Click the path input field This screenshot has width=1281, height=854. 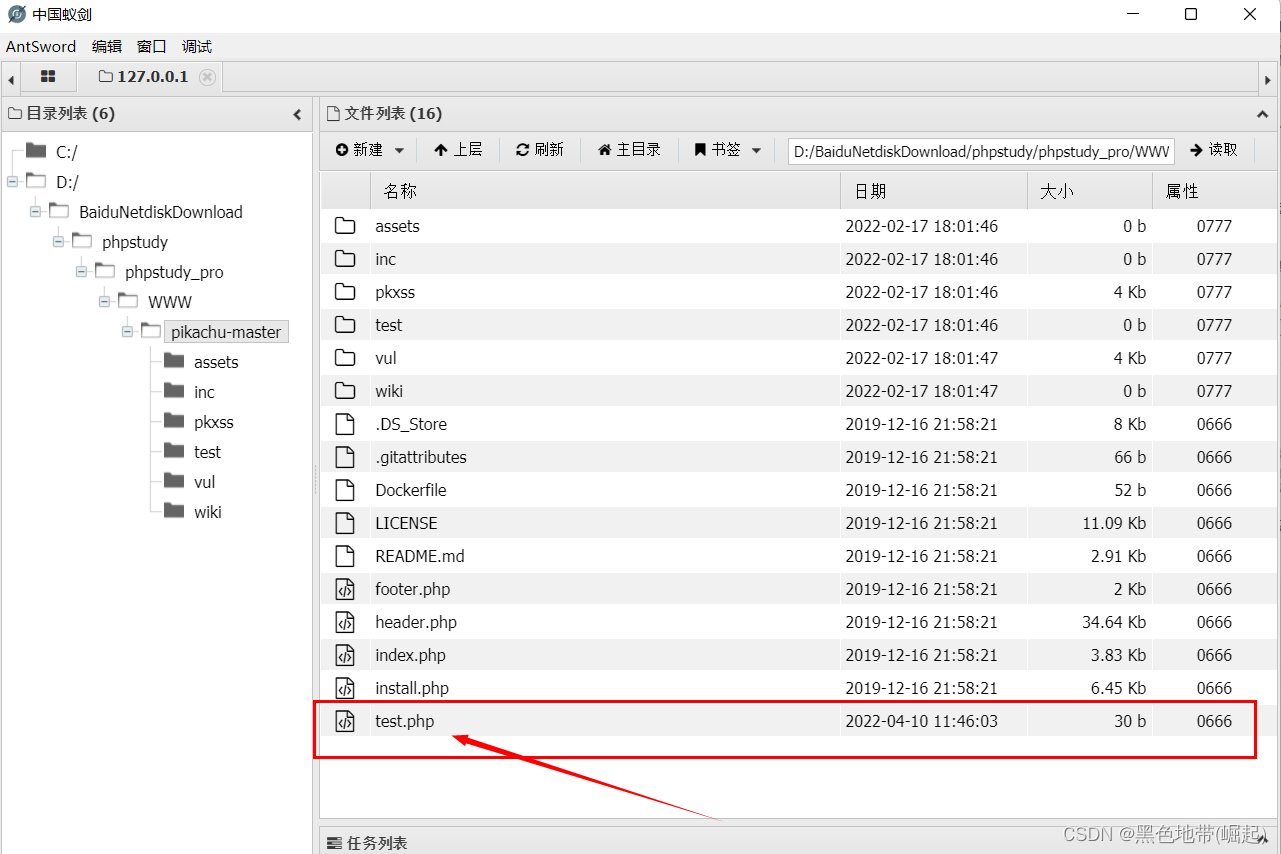981,151
